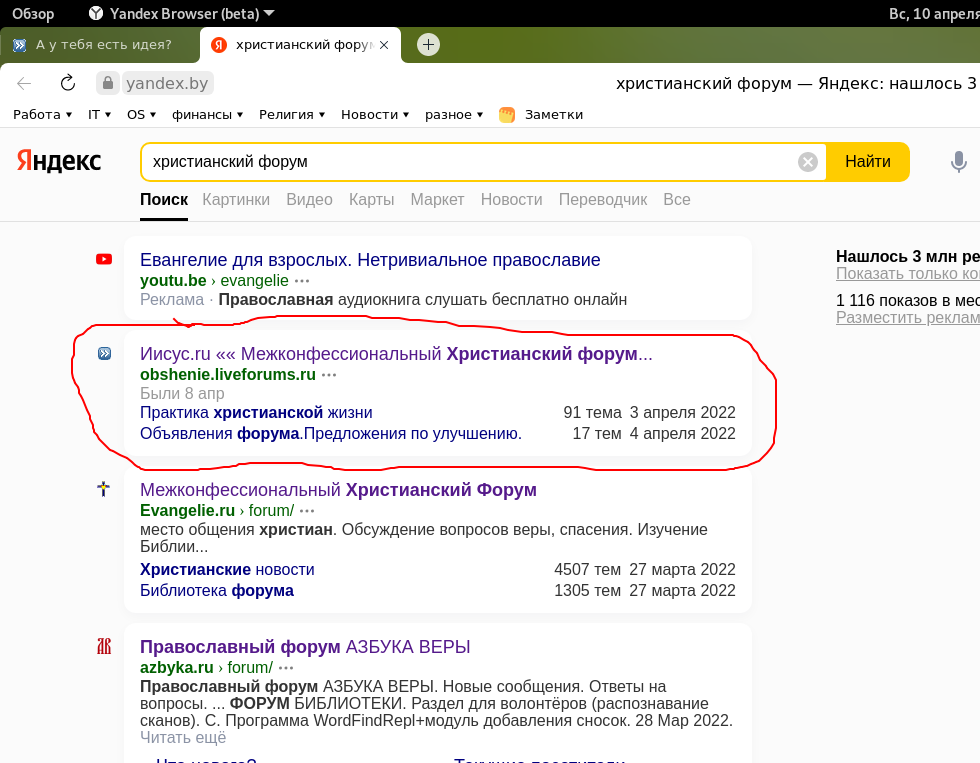Switch to Маркет search tab
Viewport: 980px width, 763px height.
pos(438,199)
